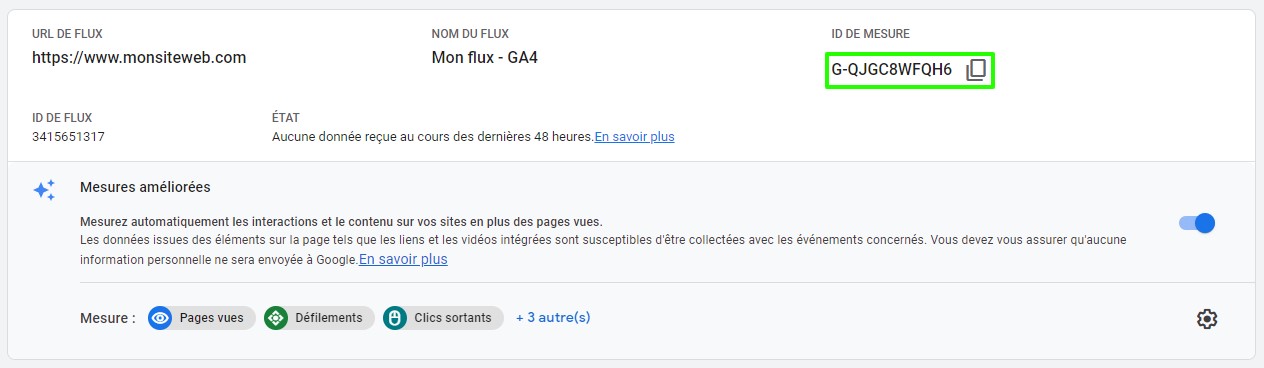Click the Pages vues eye icon
1264x368 pixels.
click(160, 318)
